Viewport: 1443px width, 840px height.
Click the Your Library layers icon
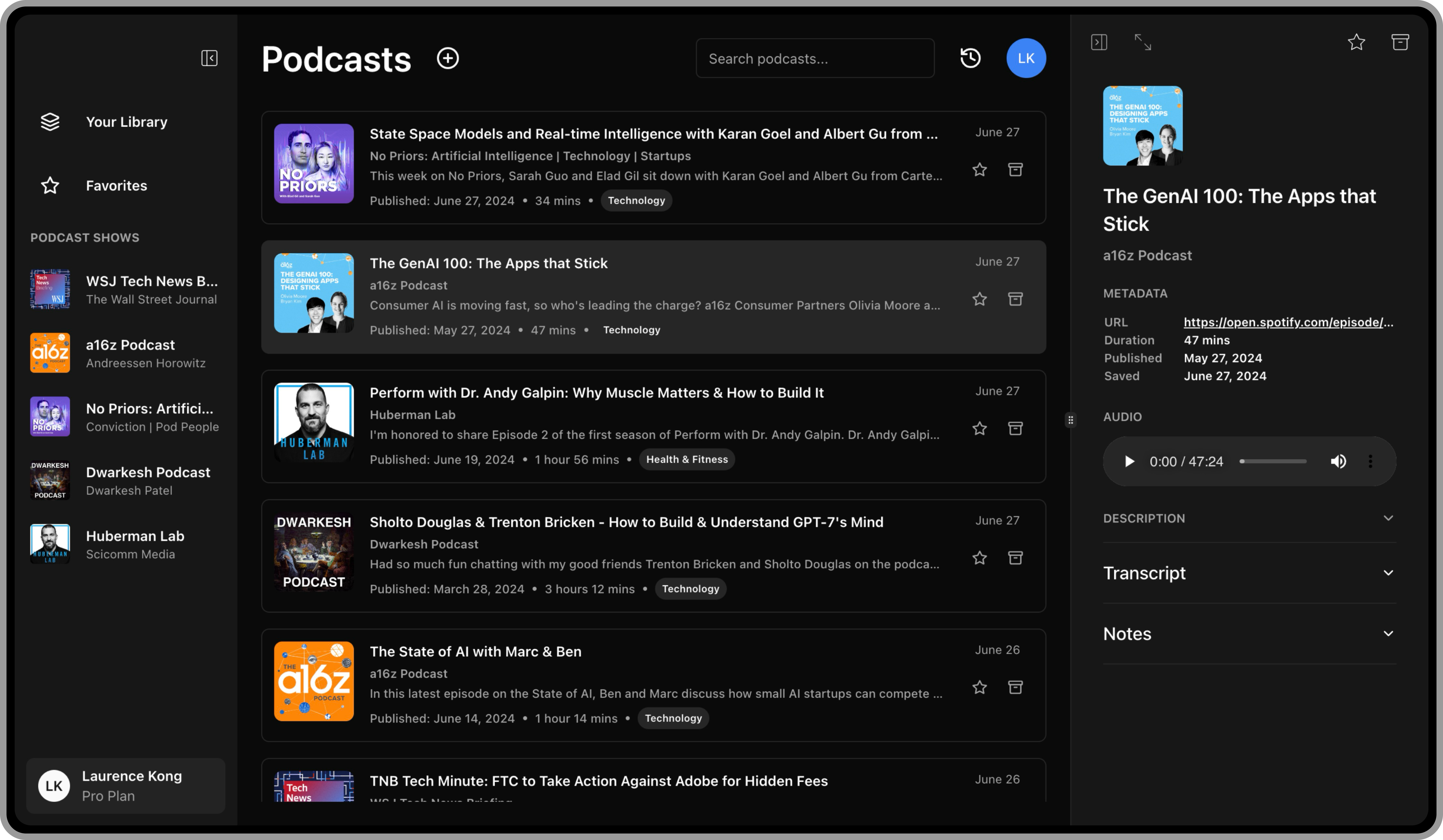click(x=50, y=122)
